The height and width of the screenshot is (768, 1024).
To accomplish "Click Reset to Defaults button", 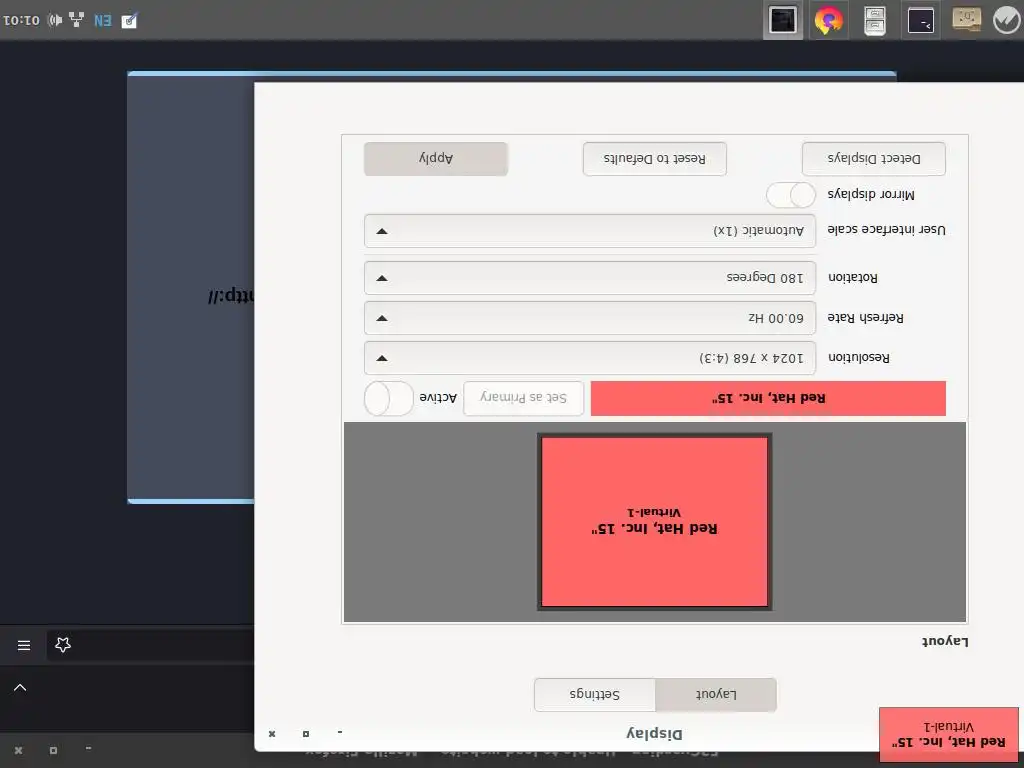I will [654, 159].
